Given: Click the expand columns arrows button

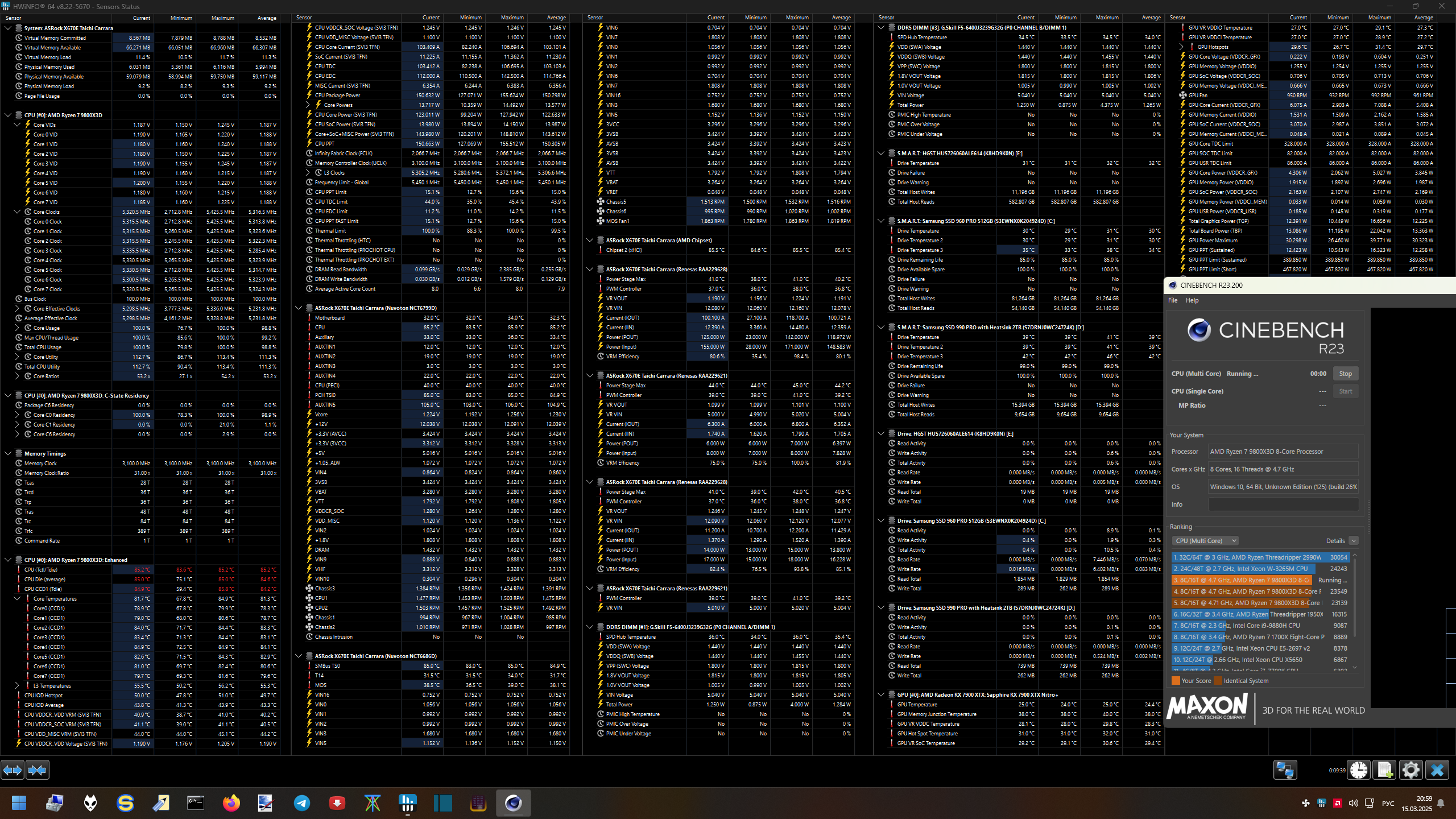Looking at the screenshot, I should (13, 770).
